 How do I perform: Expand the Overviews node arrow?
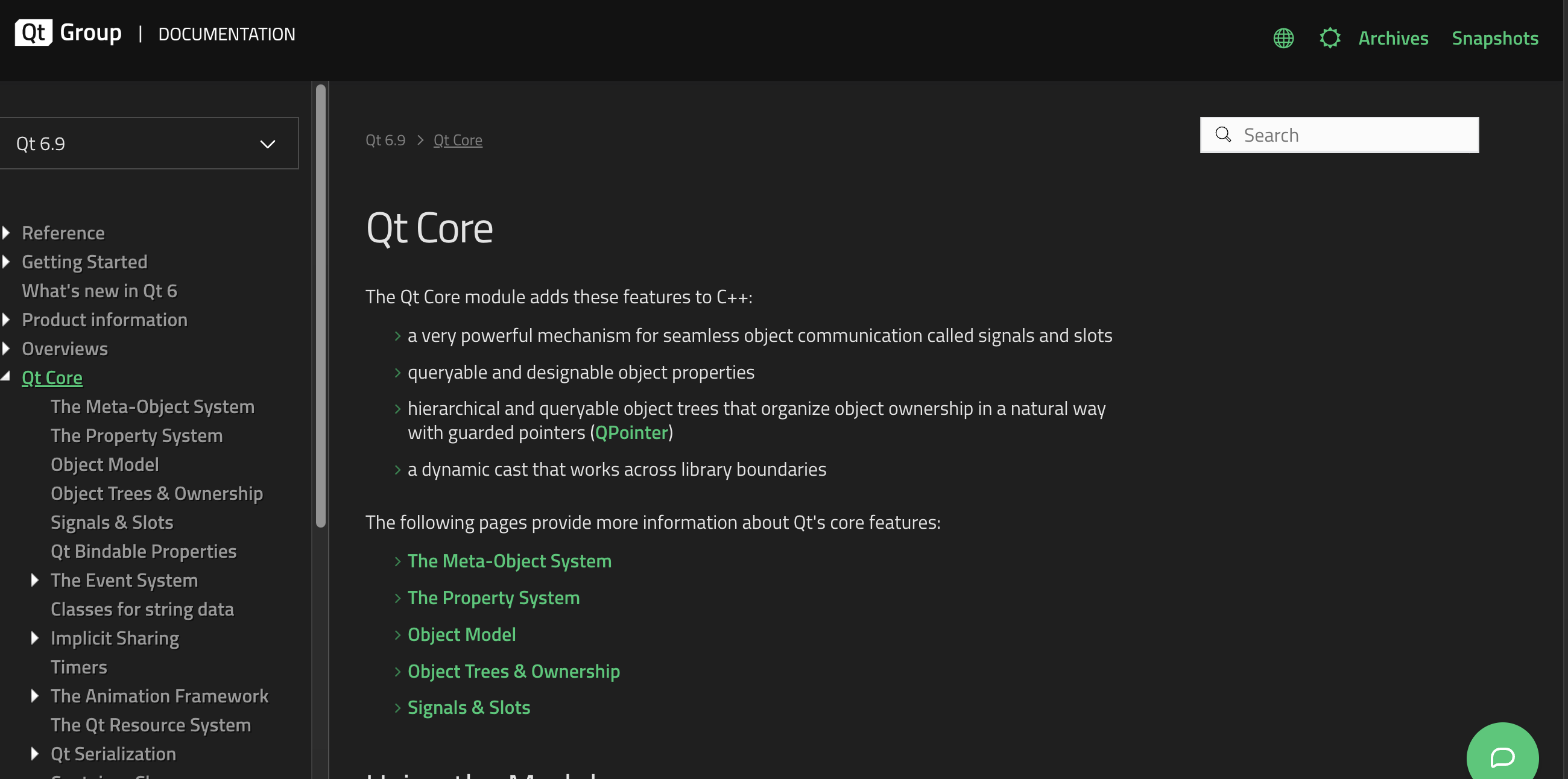pyautogui.click(x=6, y=348)
